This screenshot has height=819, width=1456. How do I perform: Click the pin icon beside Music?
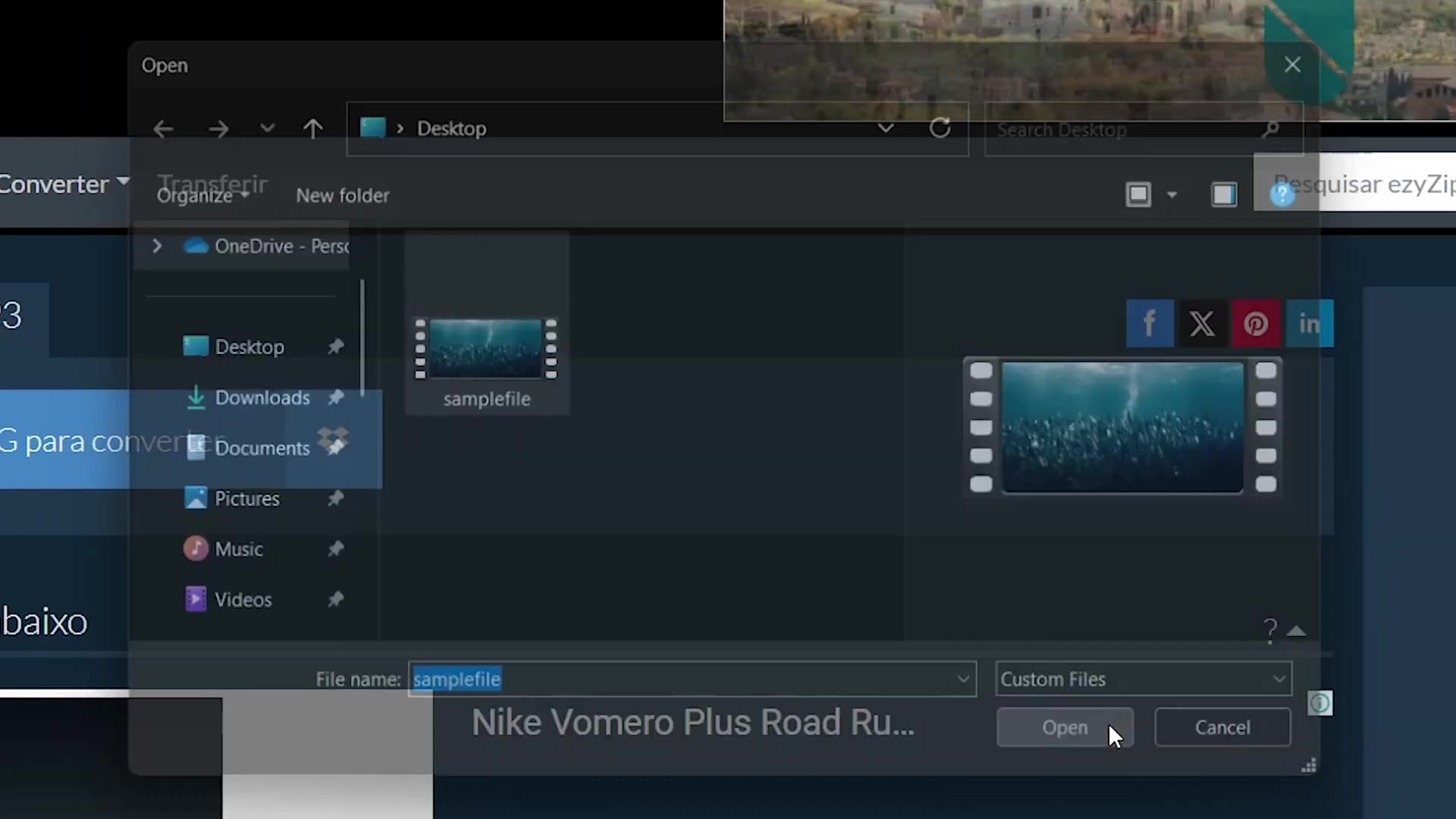point(335,549)
